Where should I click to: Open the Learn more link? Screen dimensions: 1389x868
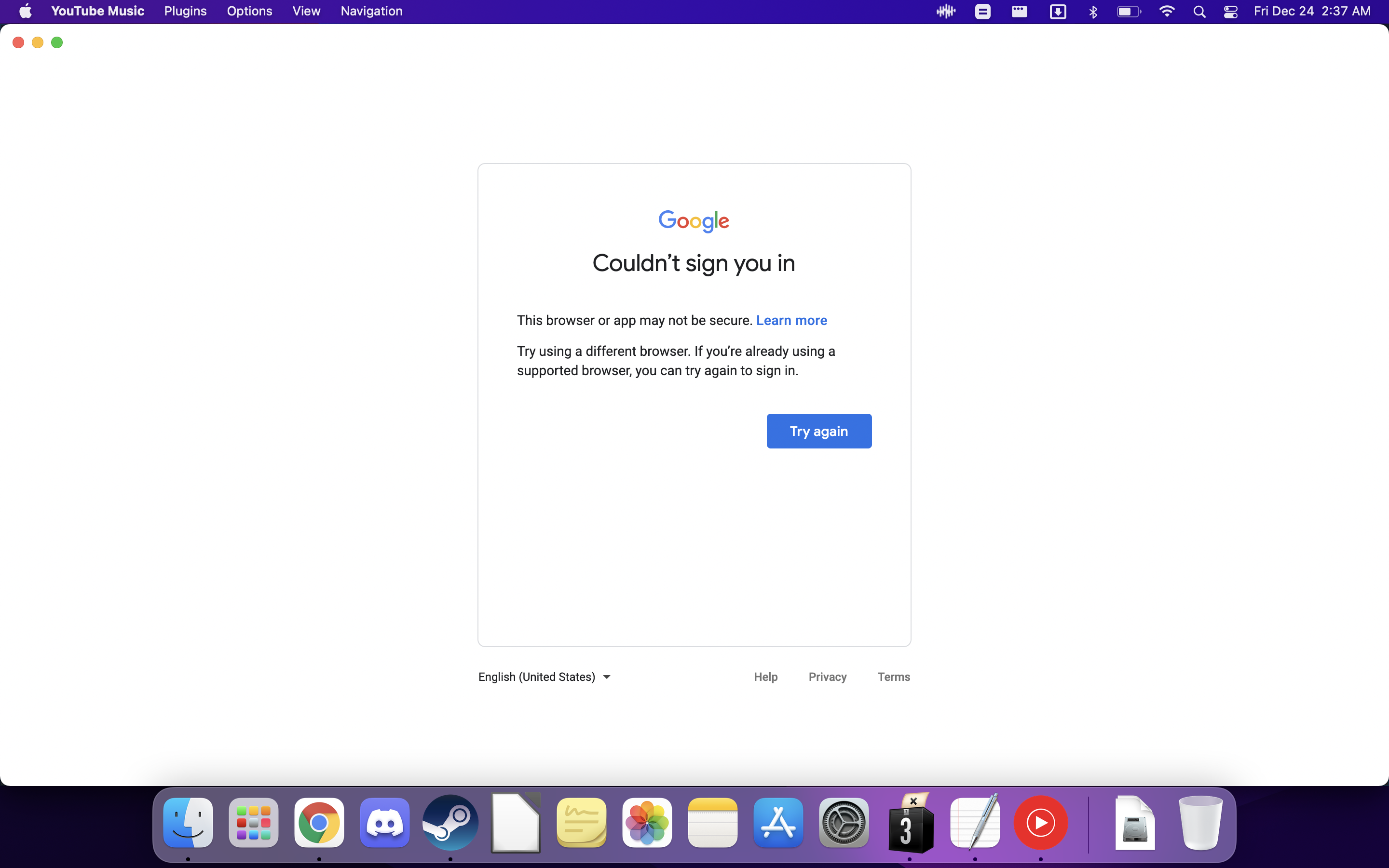pos(791,320)
